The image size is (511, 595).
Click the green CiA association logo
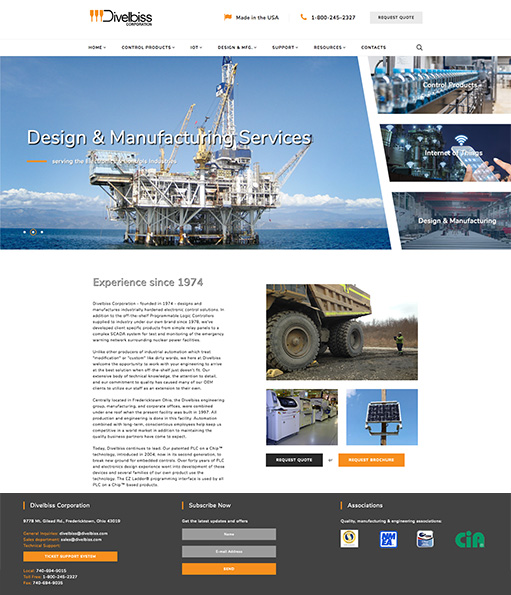click(x=470, y=539)
